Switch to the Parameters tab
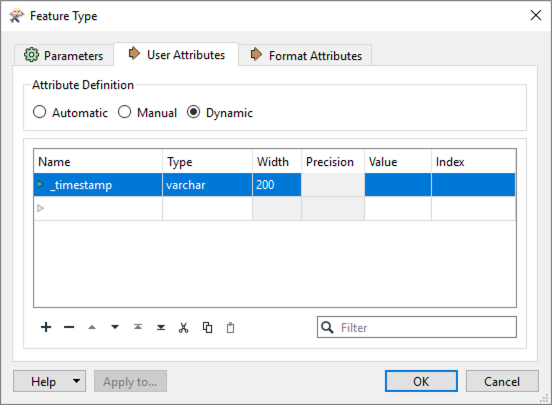This screenshot has width=552, height=405. tap(64, 55)
